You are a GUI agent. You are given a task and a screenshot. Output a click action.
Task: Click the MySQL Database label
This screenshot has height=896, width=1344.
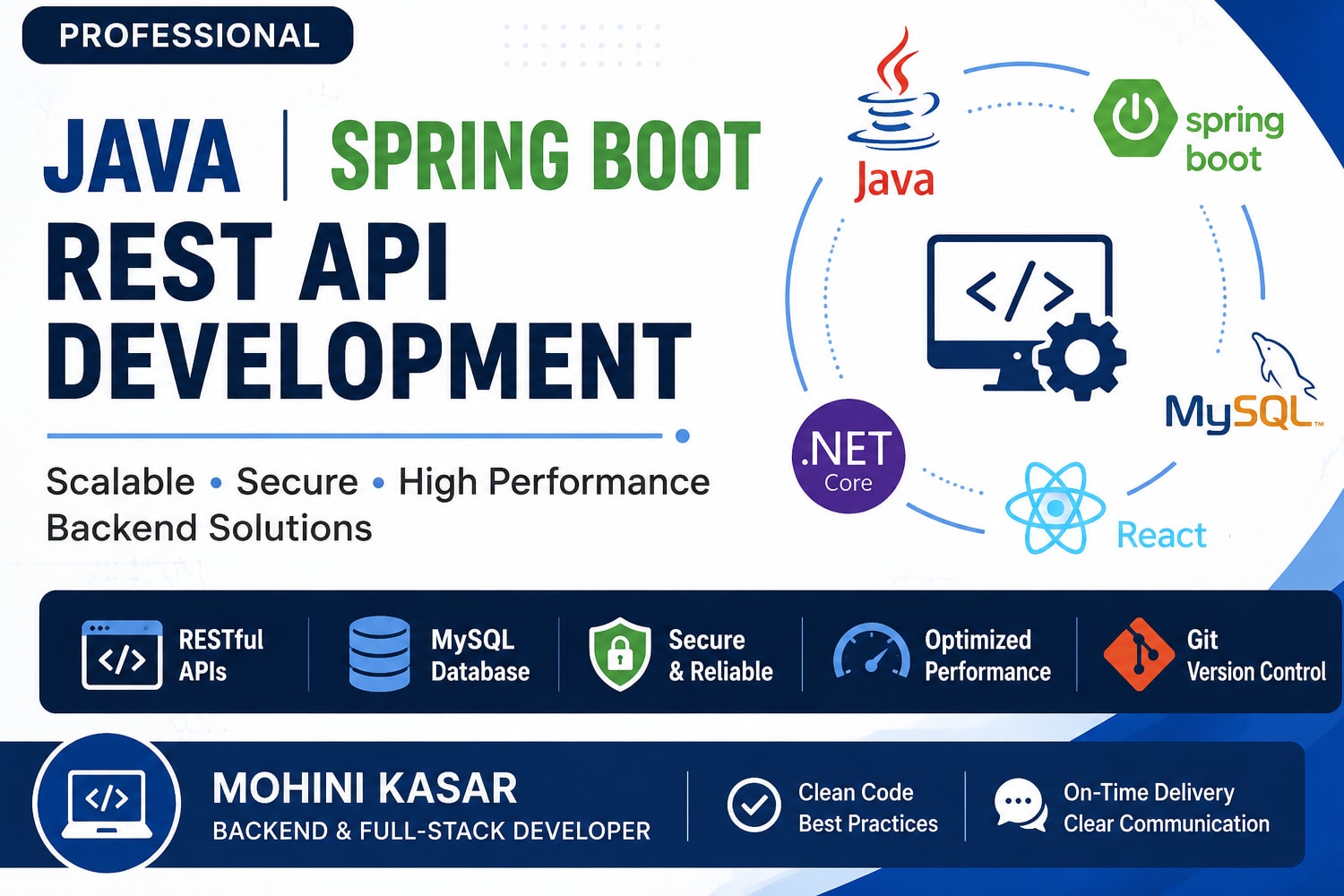(480, 655)
